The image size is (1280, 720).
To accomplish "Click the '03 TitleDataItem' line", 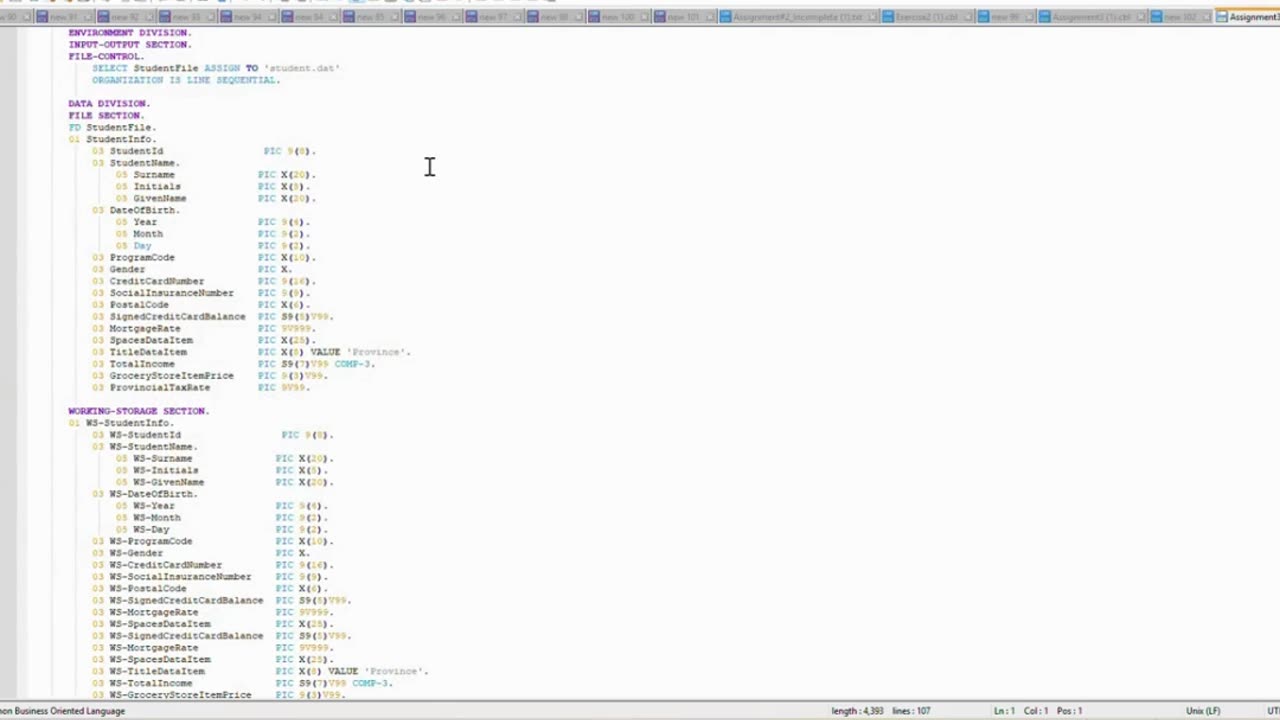I will 251,352.
